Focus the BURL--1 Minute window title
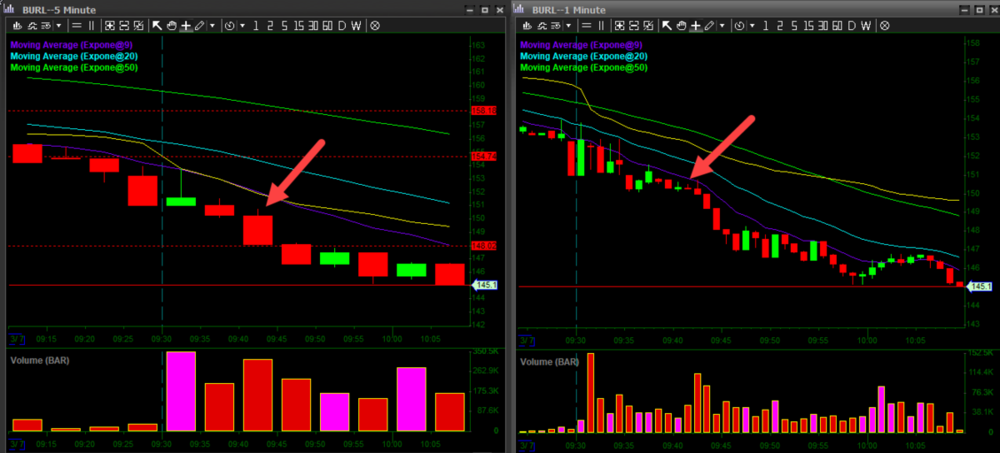This screenshot has height=453, width=1000. (570, 9)
